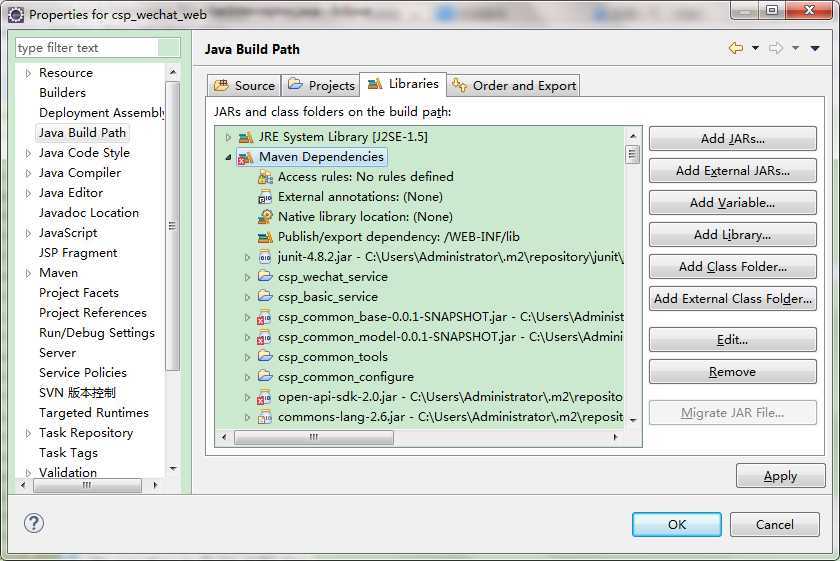Click the type filter text field
The height and width of the screenshot is (561, 840).
[98, 48]
